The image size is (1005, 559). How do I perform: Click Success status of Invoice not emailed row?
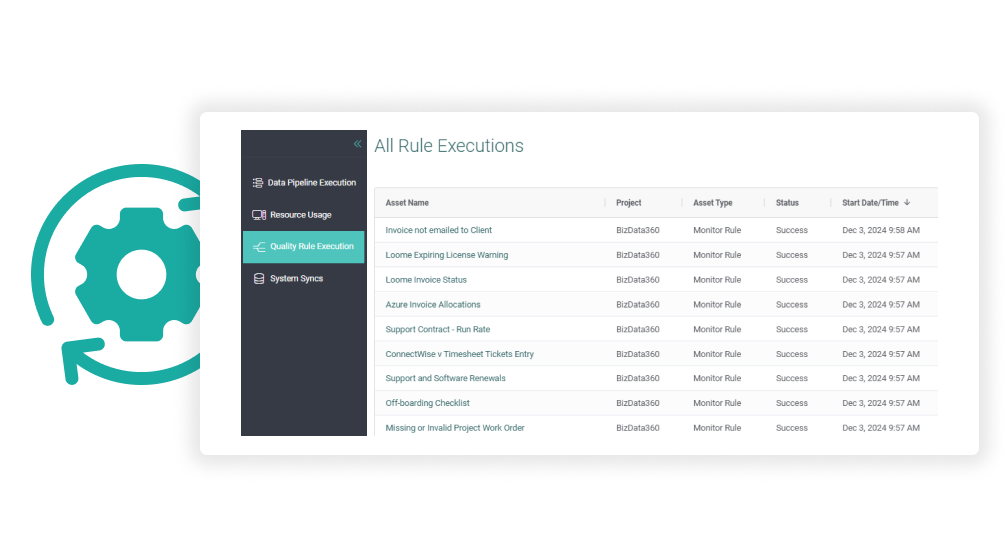pyautogui.click(x=792, y=230)
